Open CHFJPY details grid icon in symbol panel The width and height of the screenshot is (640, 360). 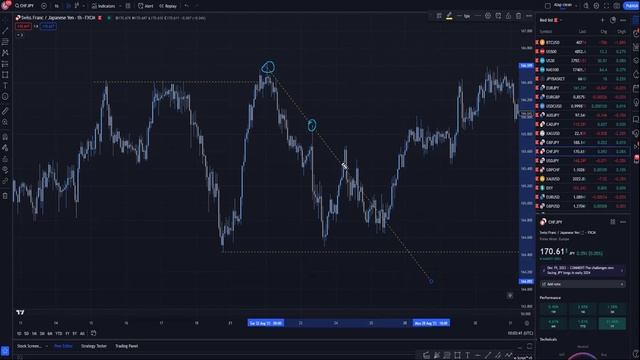click(x=613, y=222)
